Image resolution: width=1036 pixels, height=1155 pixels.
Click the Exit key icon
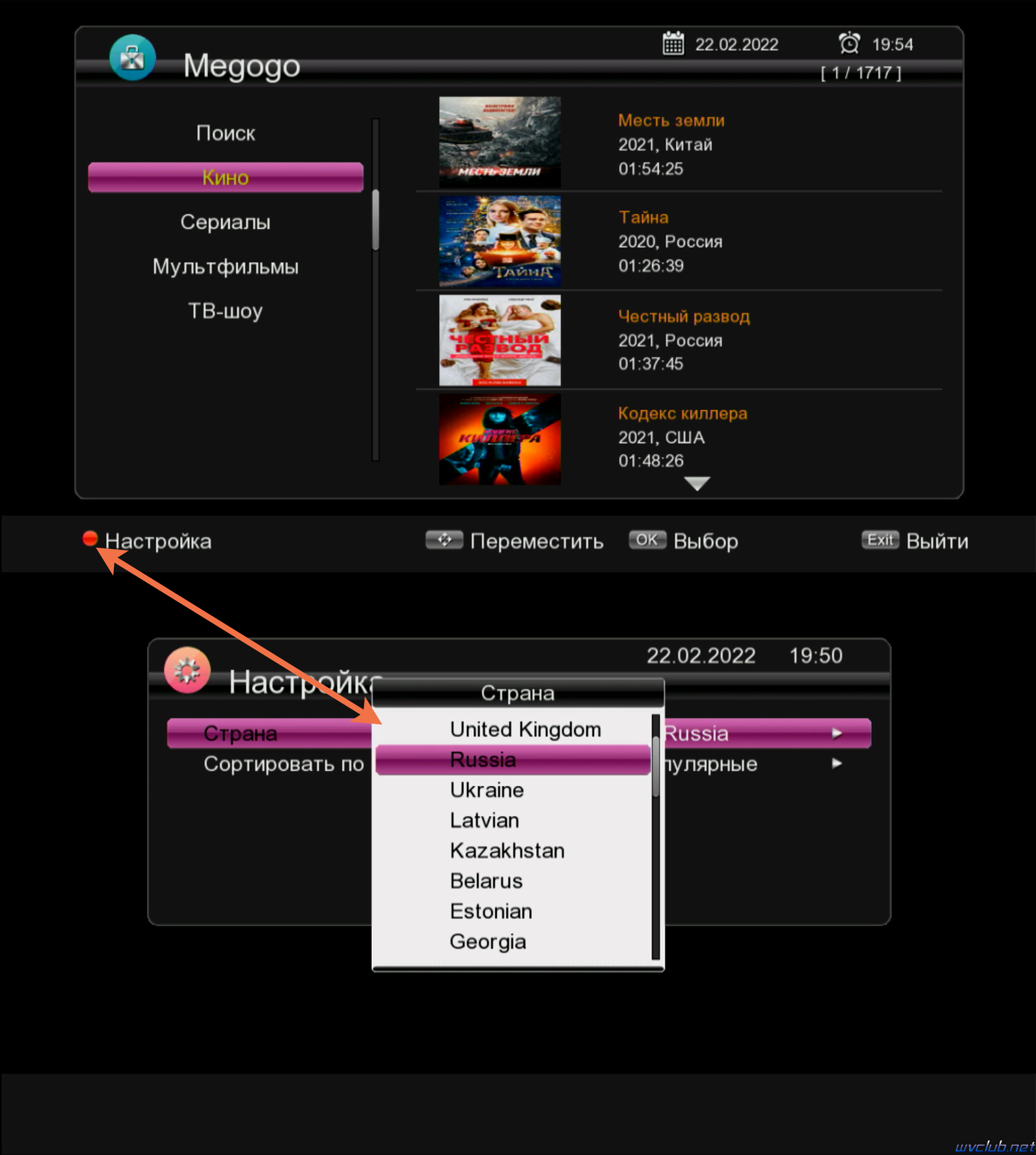pyautogui.click(x=880, y=540)
